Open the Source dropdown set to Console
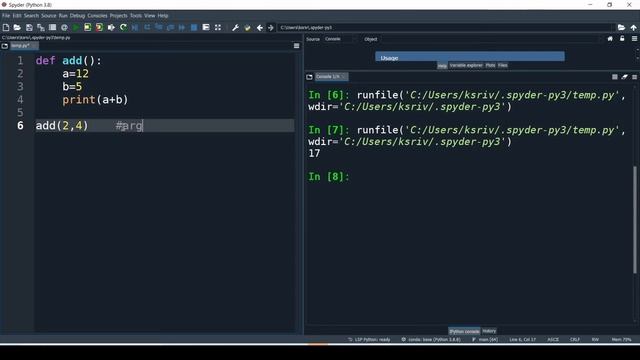This screenshot has width=640, height=360. (340, 39)
